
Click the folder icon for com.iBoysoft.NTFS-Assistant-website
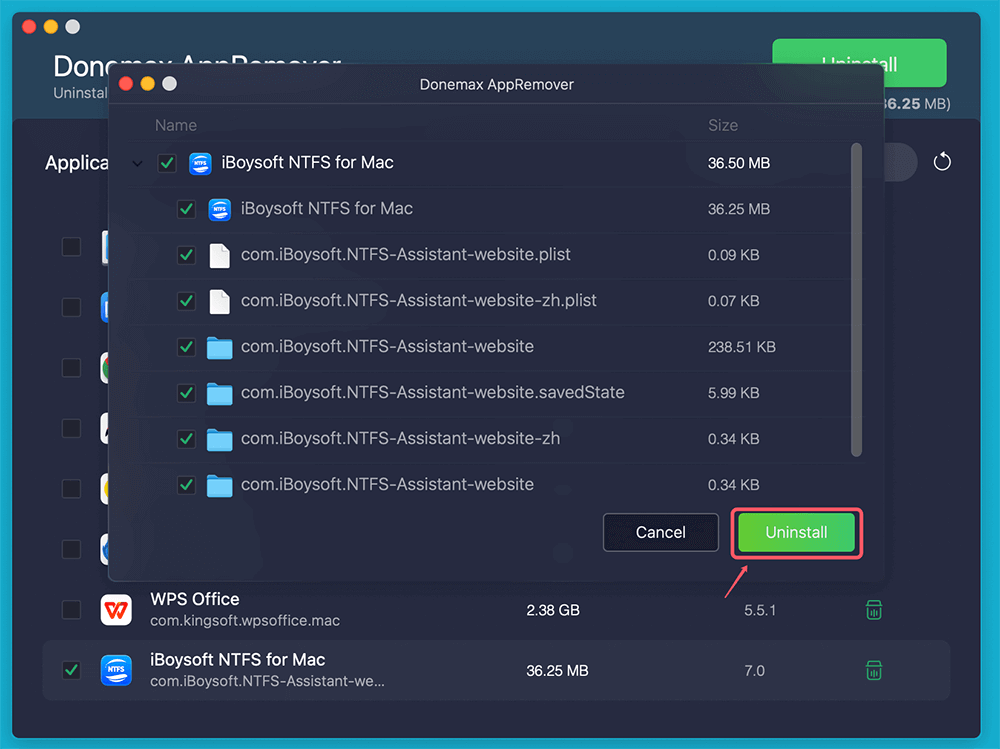219,347
